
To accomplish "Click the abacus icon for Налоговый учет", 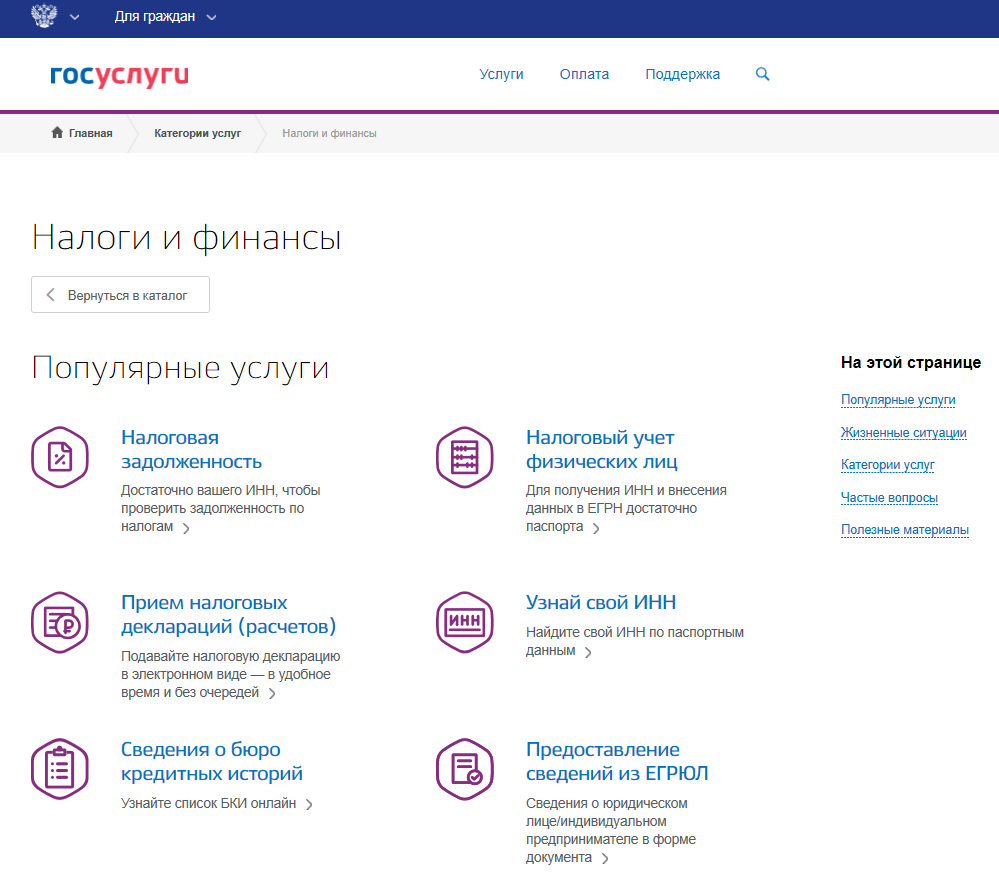I will click(464, 457).
